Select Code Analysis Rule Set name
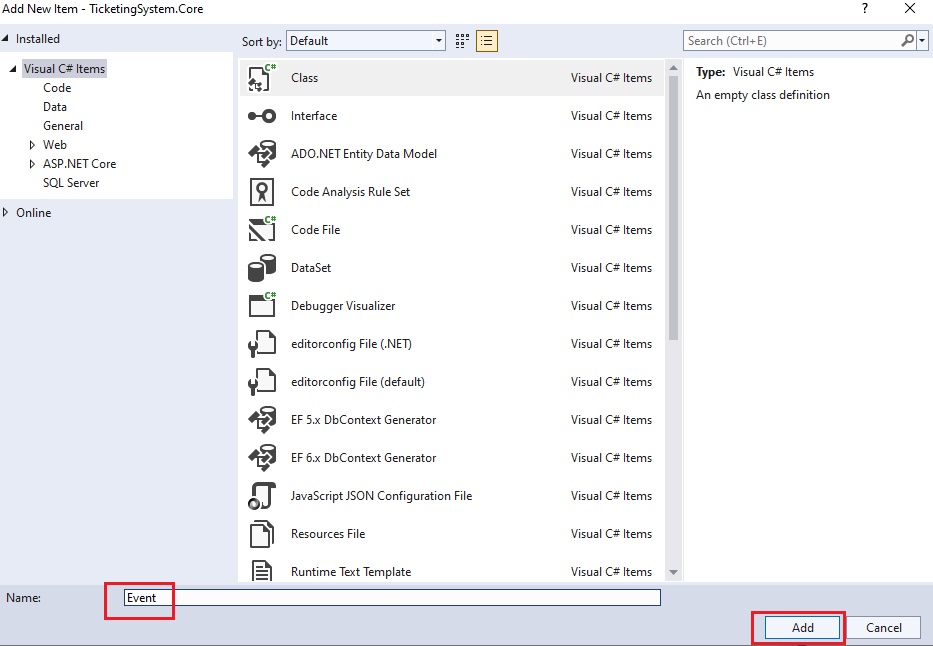 click(350, 192)
